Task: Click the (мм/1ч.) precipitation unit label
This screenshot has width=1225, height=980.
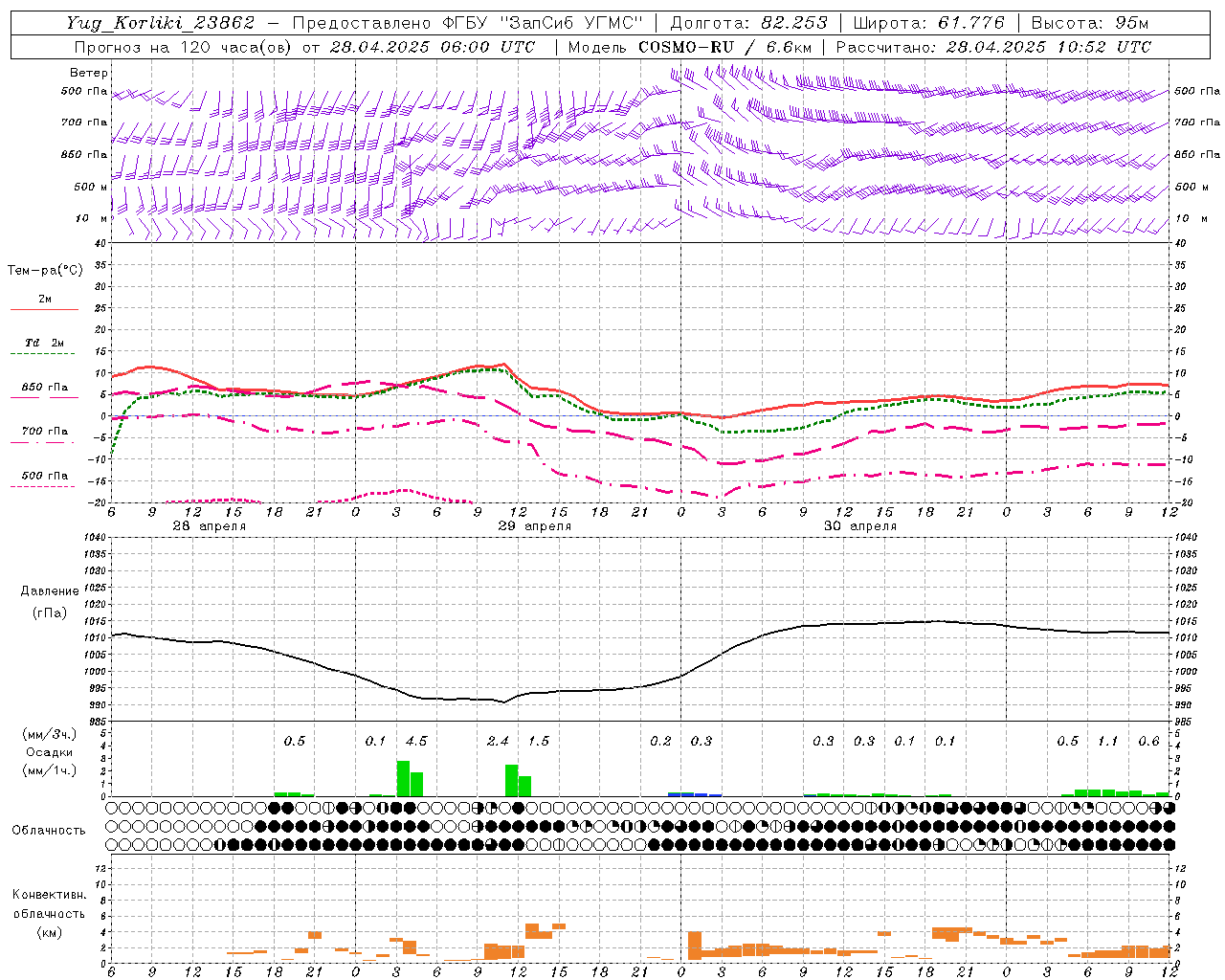Action: coord(49,770)
